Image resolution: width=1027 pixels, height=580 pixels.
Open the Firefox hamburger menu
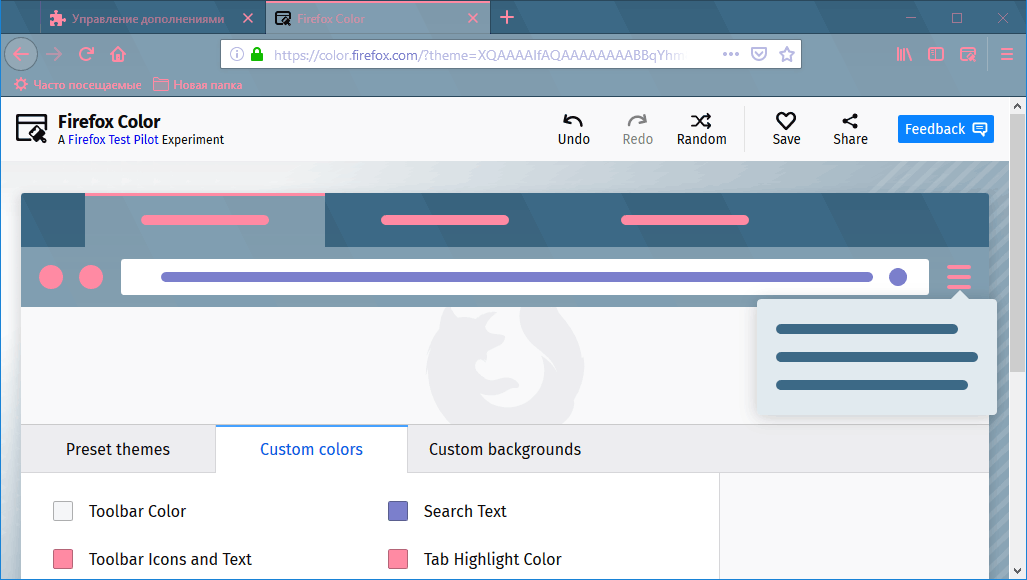point(1007,54)
